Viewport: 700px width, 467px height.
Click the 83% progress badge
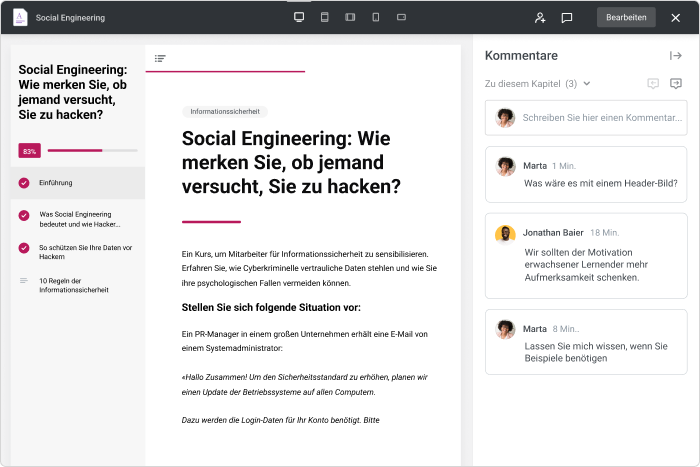29,151
